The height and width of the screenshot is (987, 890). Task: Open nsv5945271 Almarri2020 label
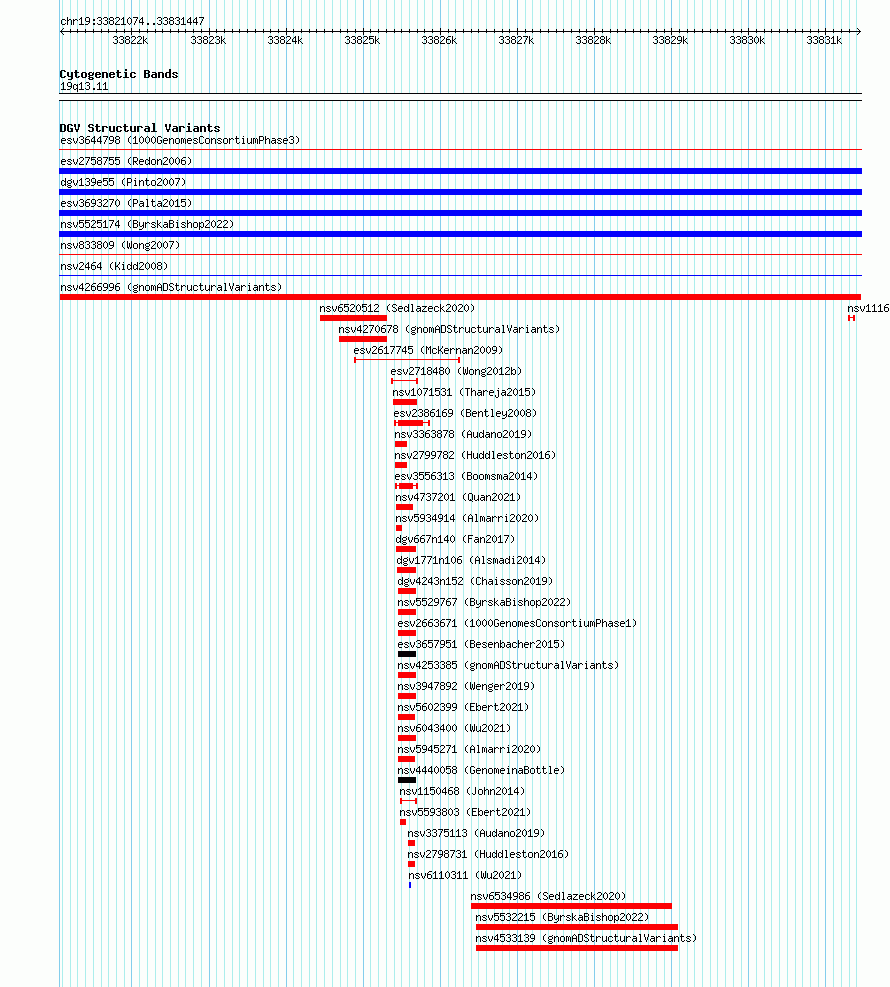(x=470, y=749)
